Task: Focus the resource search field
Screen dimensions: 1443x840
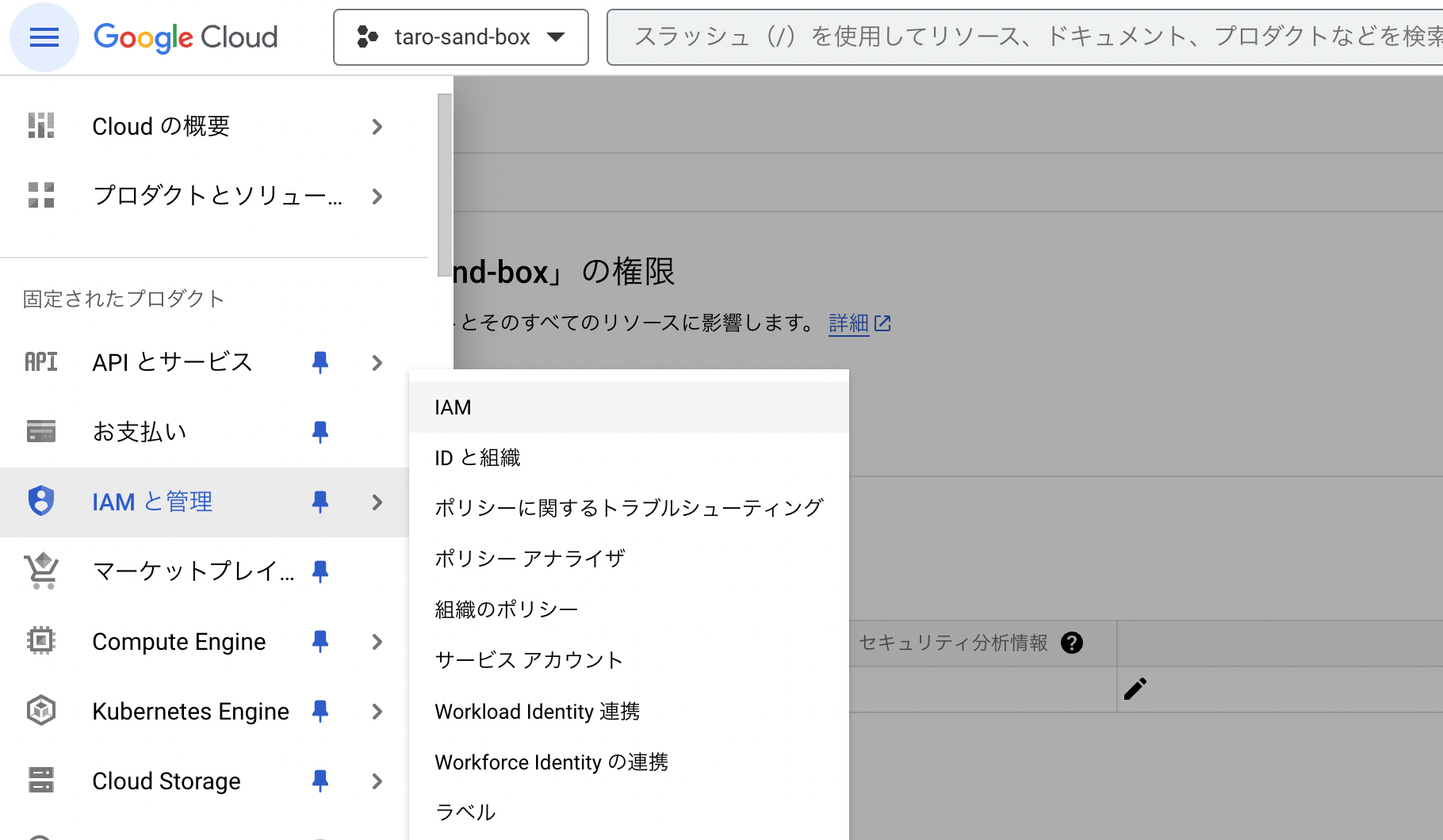Action: pyautogui.click(x=1024, y=37)
